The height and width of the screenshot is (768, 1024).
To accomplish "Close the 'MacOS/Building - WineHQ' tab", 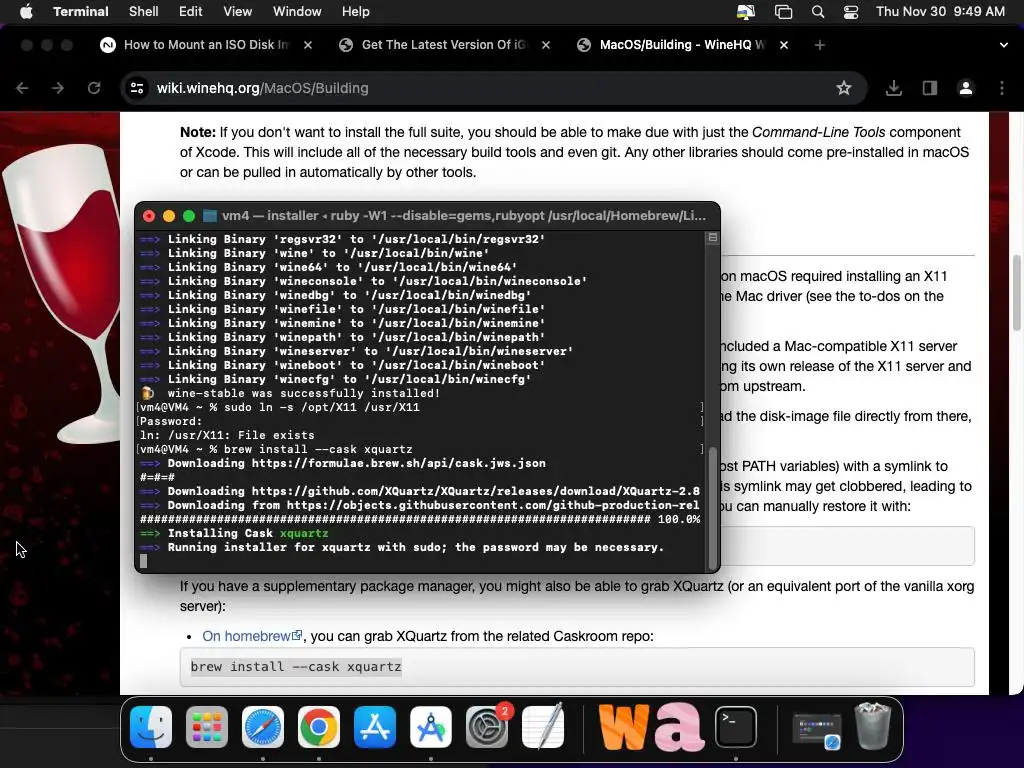I will (784, 44).
